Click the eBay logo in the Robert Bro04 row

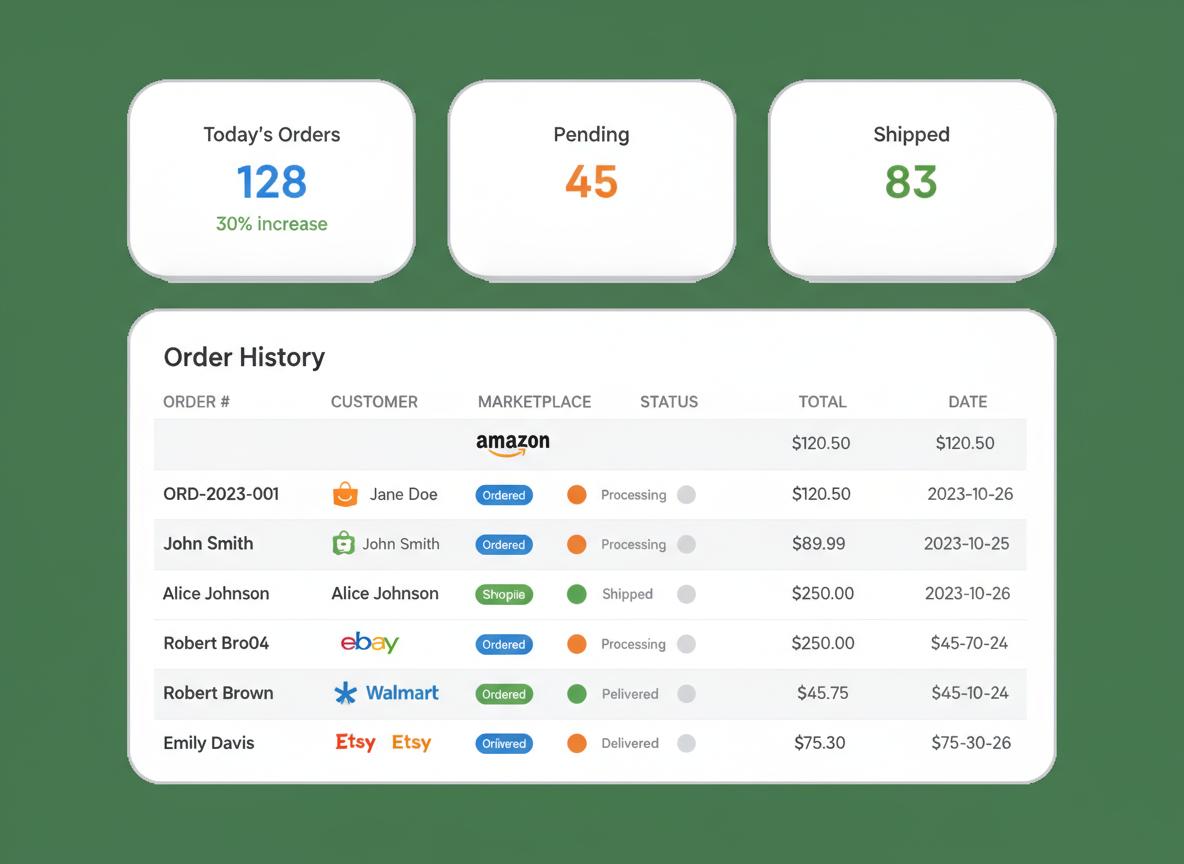click(x=369, y=643)
